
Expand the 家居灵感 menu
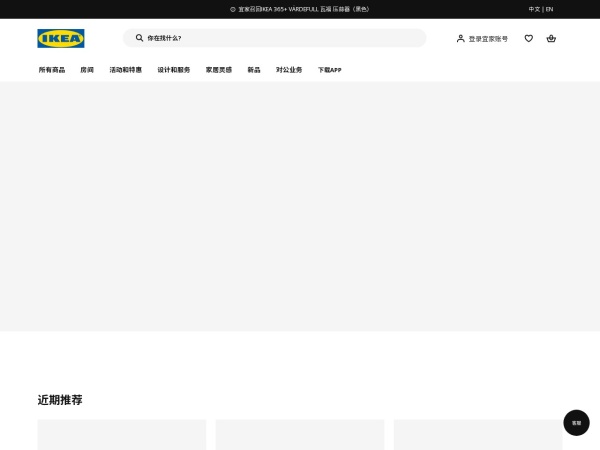click(218, 70)
